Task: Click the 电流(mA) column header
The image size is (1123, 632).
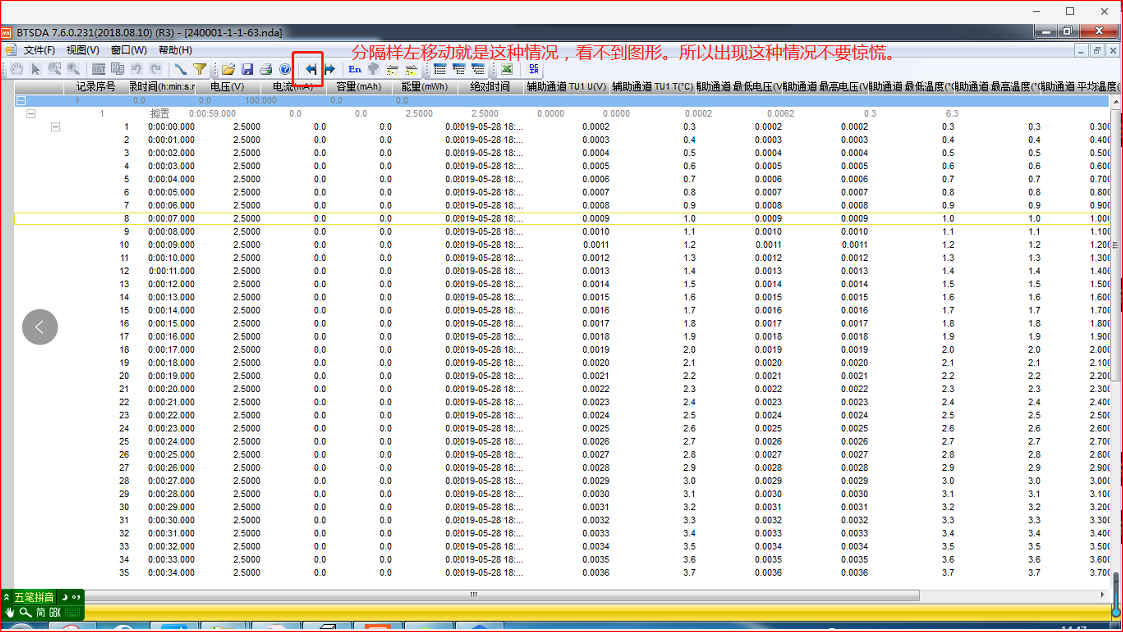Action: [x=292, y=86]
